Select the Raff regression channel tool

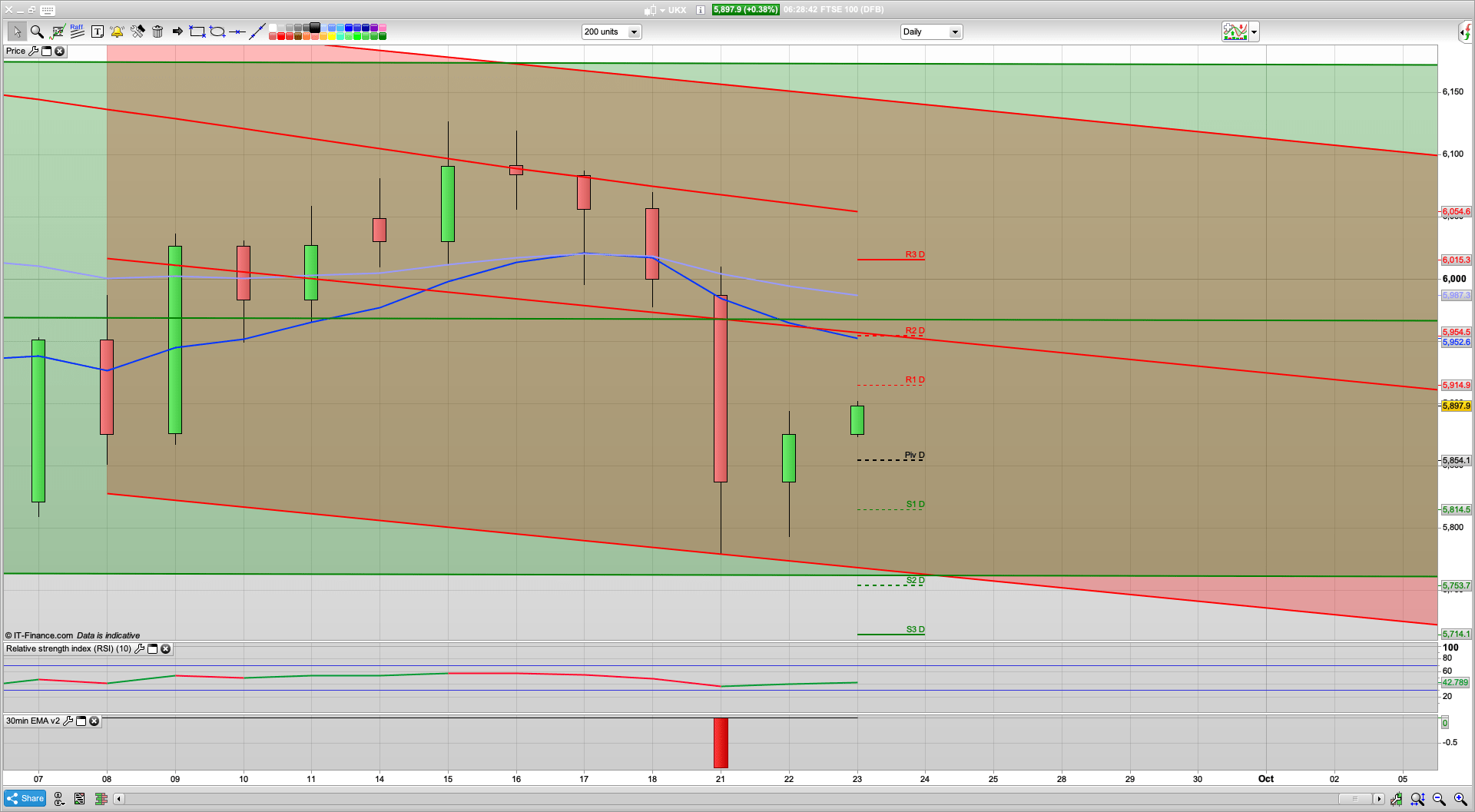76,31
